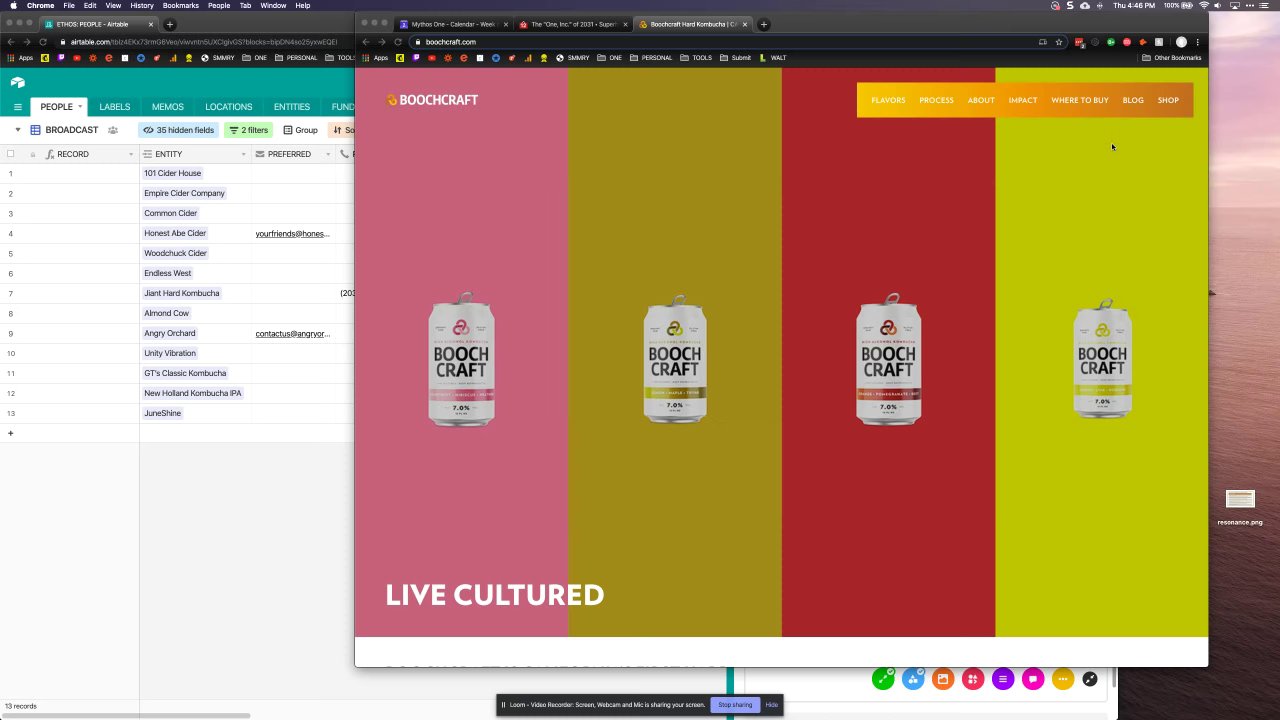Open PREFERRED column header
Viewport: 1280px width, 720px height.
pos(294,154)
